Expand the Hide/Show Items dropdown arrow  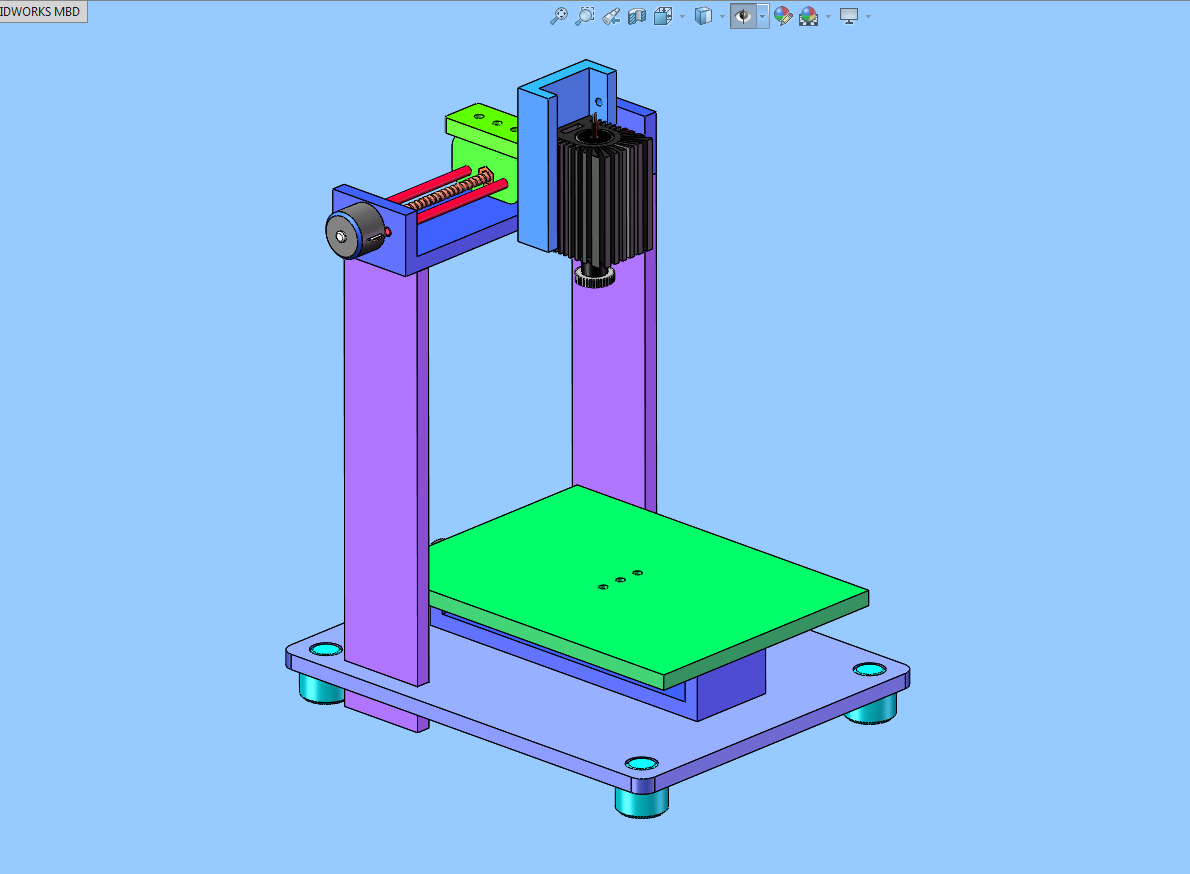(763, 16)
